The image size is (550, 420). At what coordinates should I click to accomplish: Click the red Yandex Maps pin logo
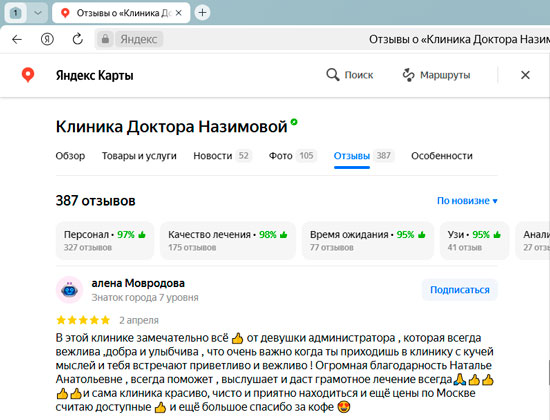pyautogui.click(x=28, y=75)
